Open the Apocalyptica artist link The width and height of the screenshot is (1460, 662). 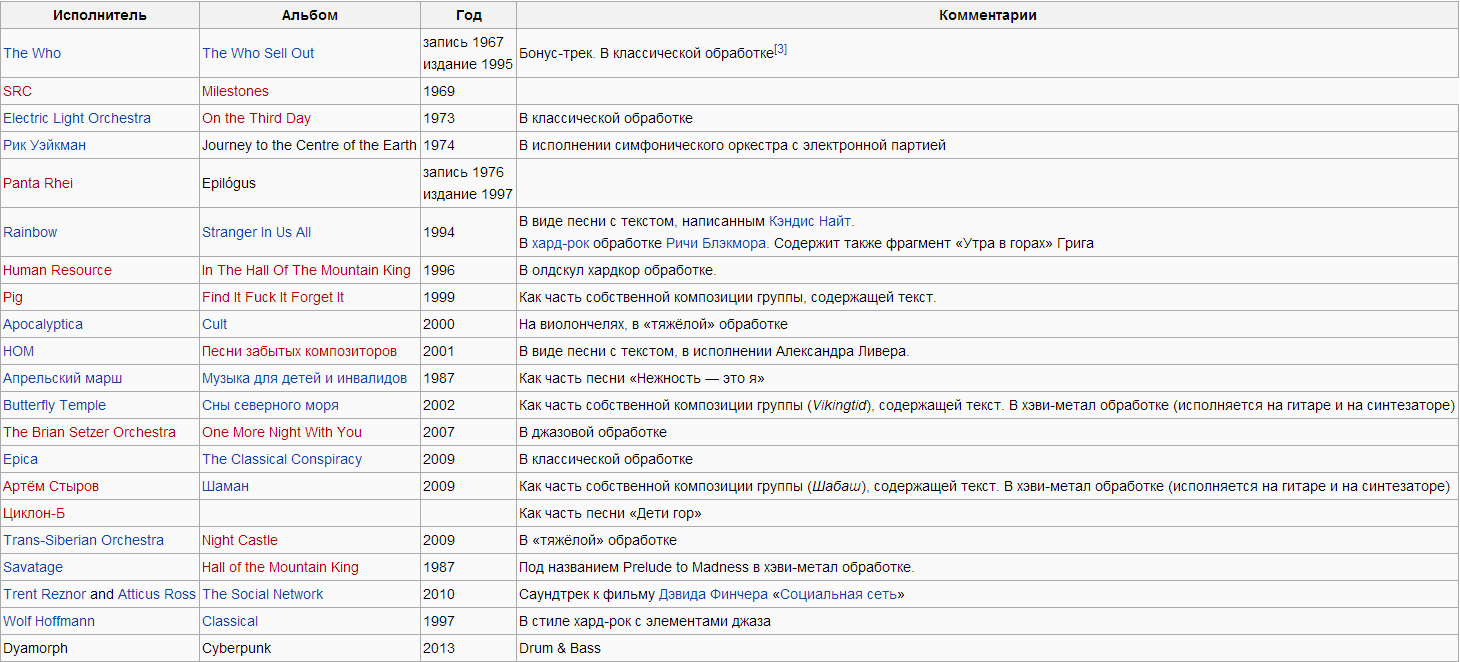[x=43, y=324]
